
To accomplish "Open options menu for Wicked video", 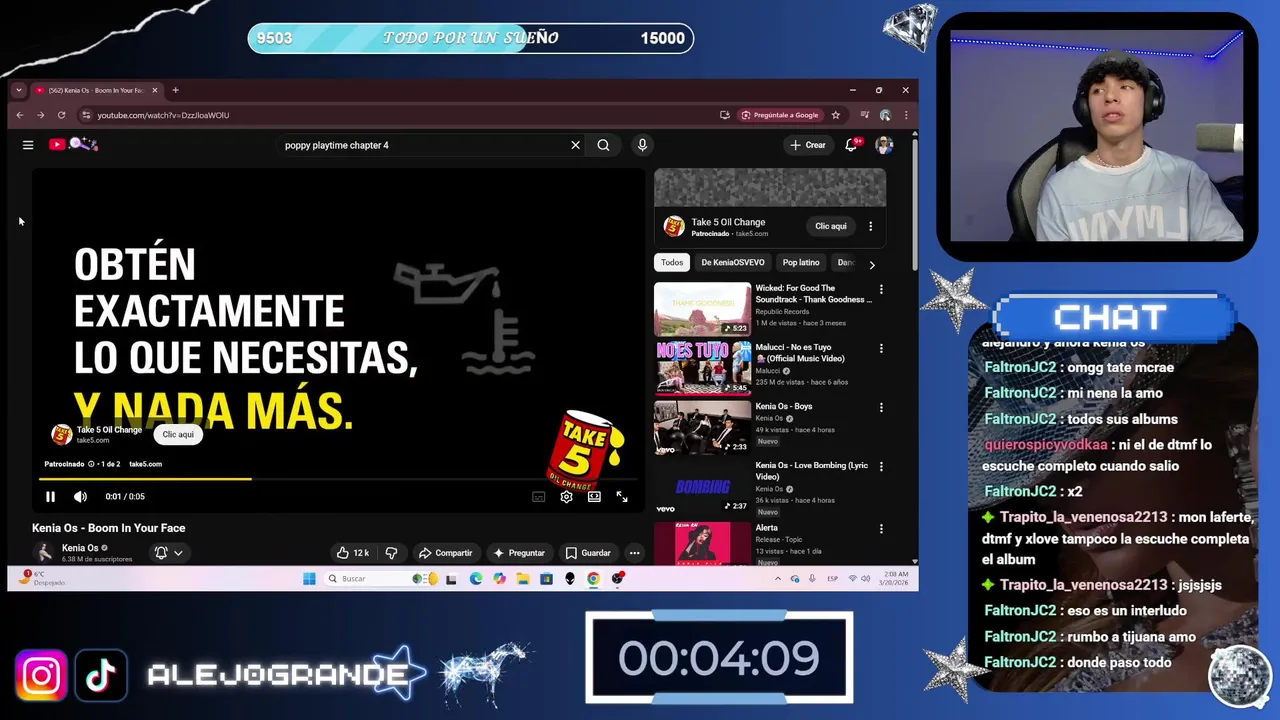I will click(x=881, y=290).
